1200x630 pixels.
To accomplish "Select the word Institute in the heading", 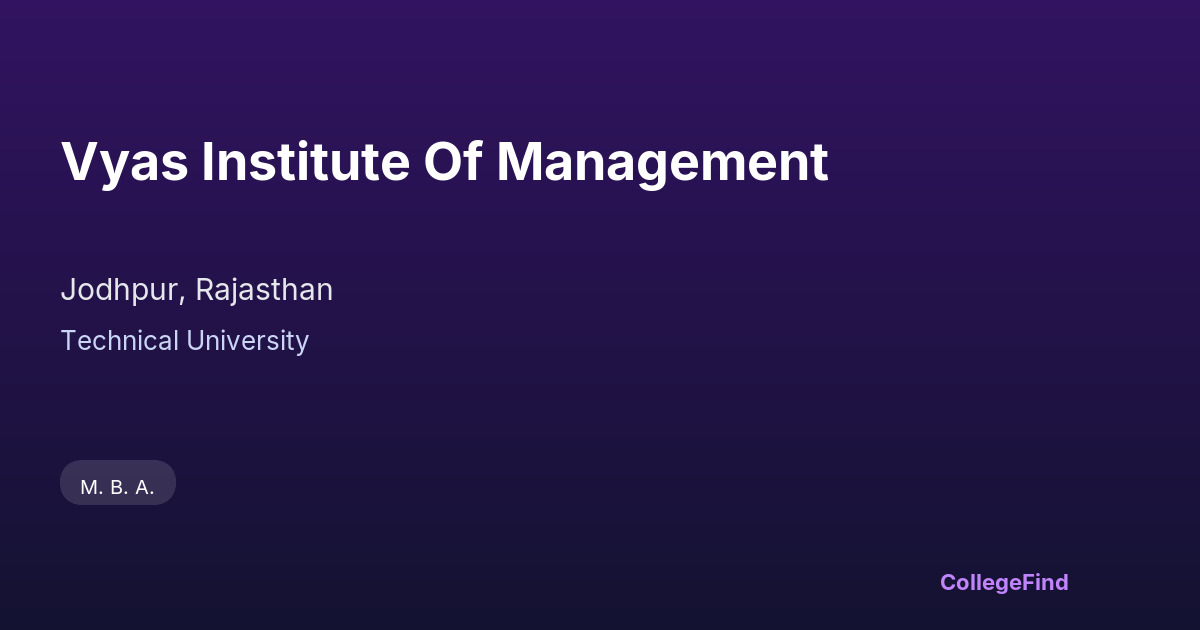I will click(305, 162).
